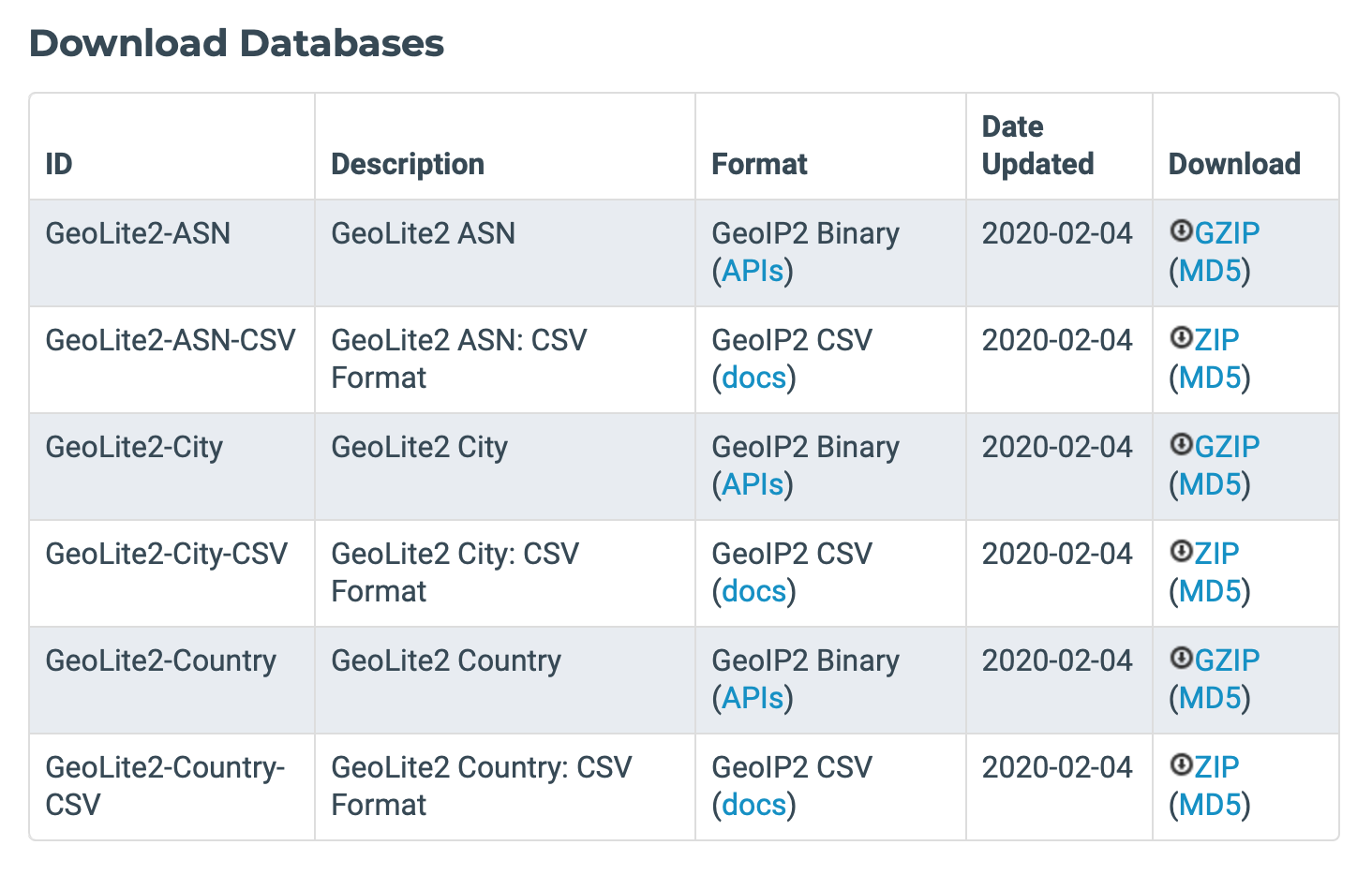
Task: Click the download icon for GeoLite2-City-CSV
Action: 1181,551
